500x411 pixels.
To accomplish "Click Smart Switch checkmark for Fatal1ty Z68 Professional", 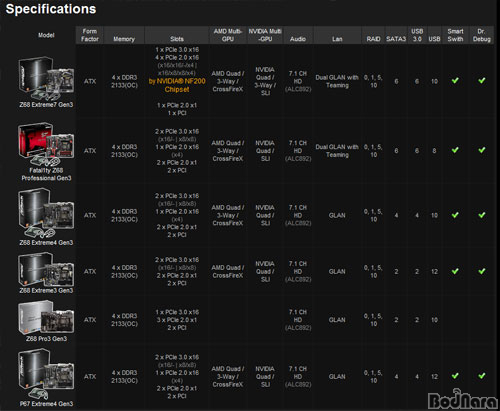I will (455, 150).
